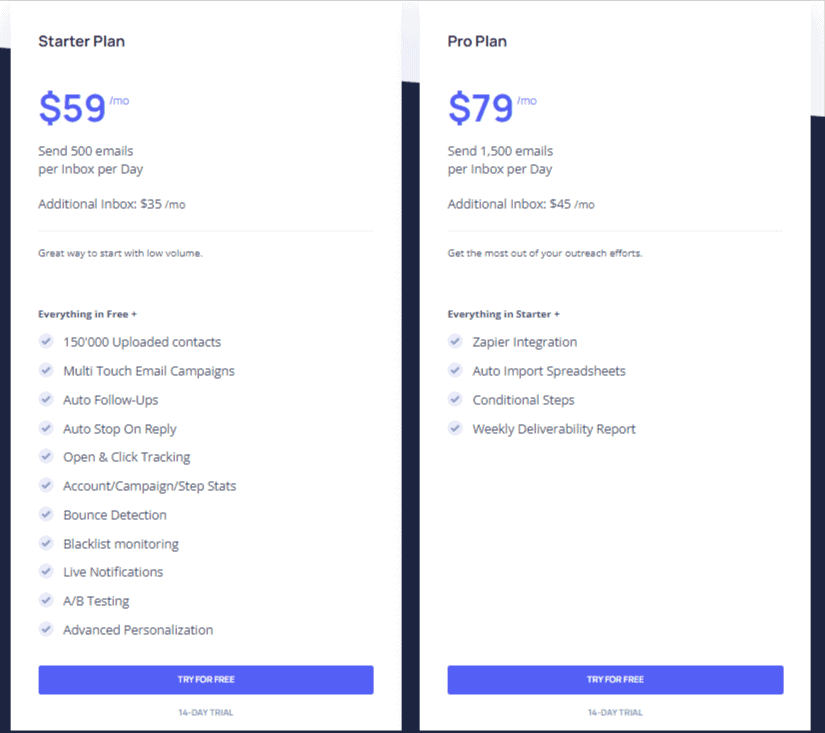Click the $59 per month price
The height and width of the screenshot is (733, 825).
[84, 108]
